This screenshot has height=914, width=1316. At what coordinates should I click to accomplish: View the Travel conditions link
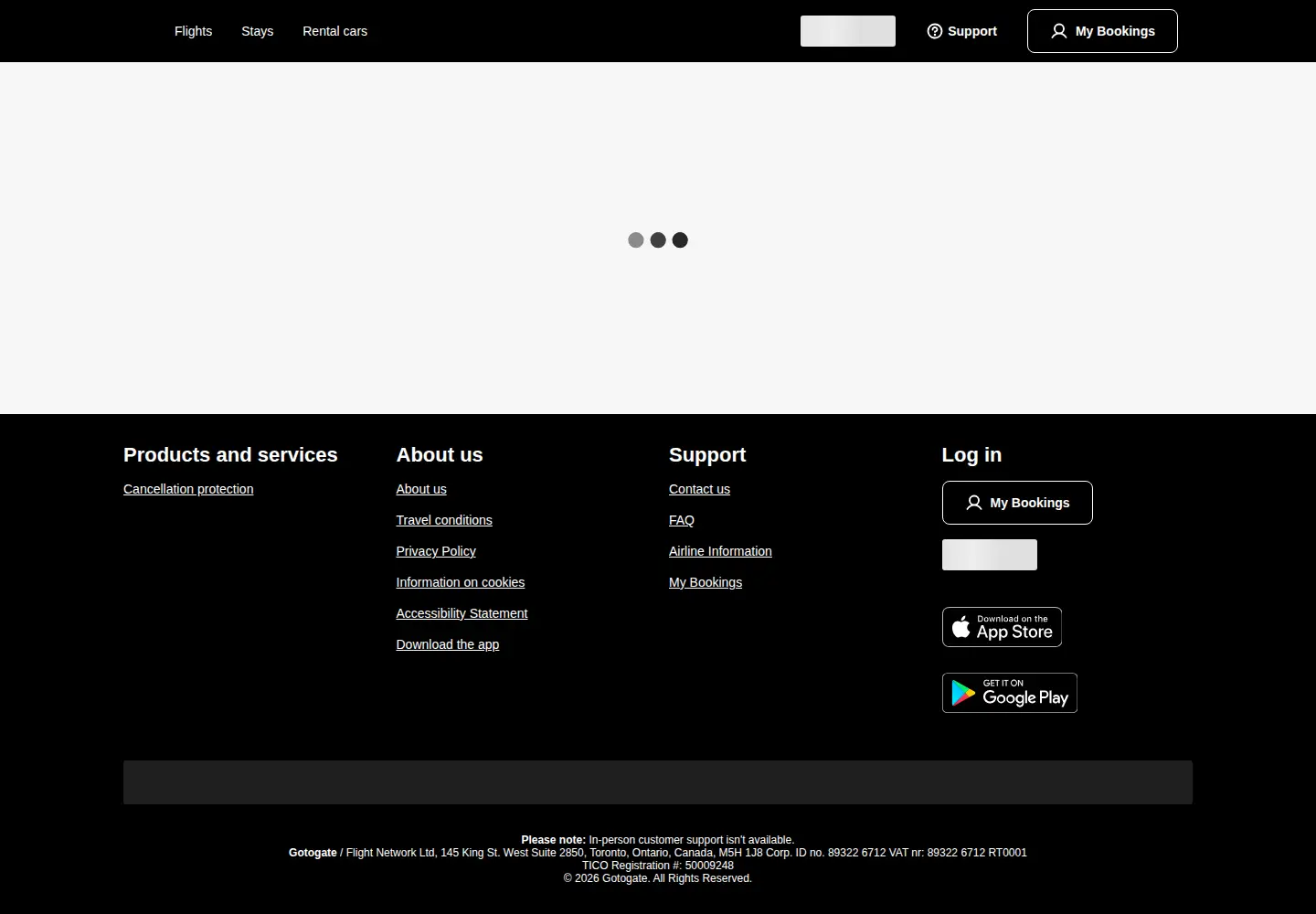coord(444,520)
